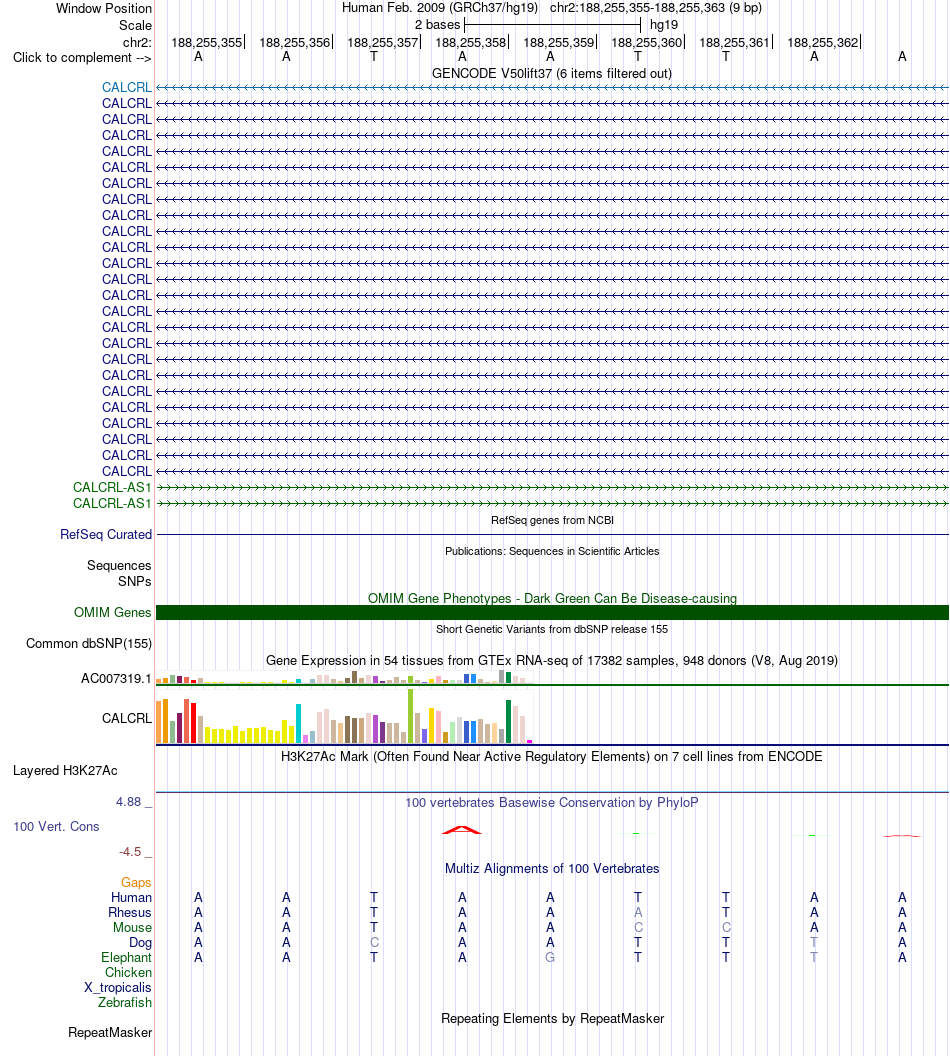Image resolution: width=950 pixels, height=1056 pixels.
Task: Click 'Short Genetic Variants from dbSNP release 155'
Action: coord(552,630)
